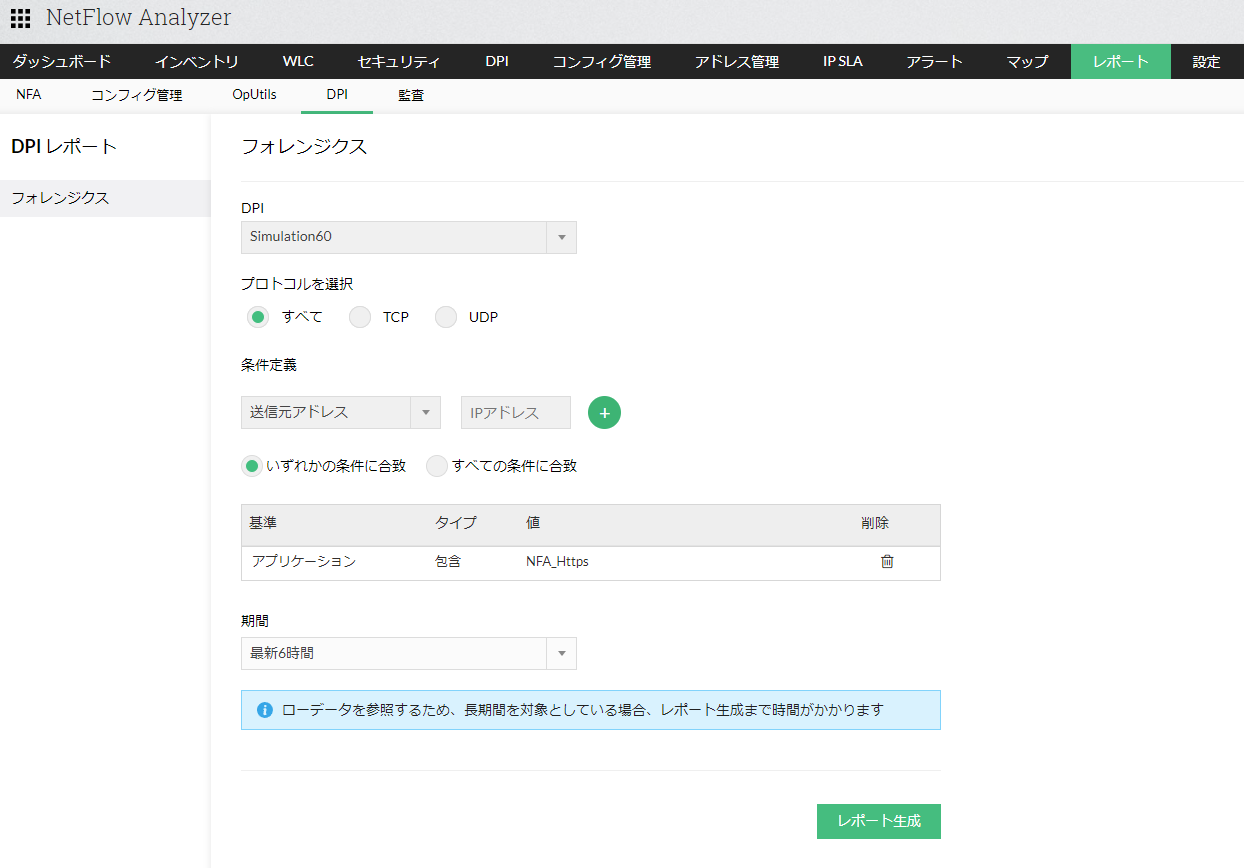1244x868 pixels.
Task: Open the apps grid icon
Action: pos(20,18)
